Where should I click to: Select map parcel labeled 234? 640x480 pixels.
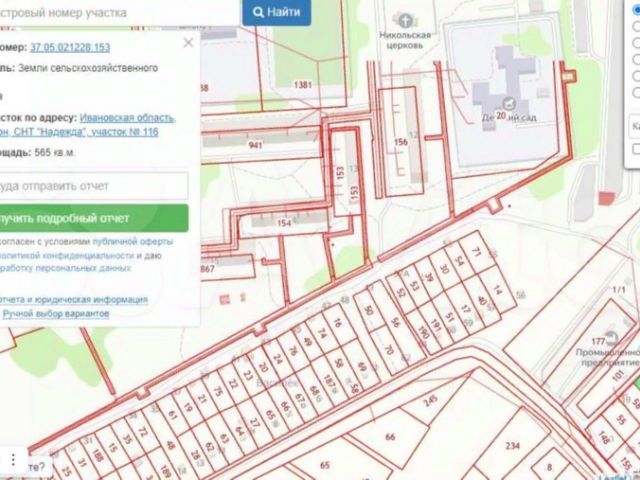512,445
